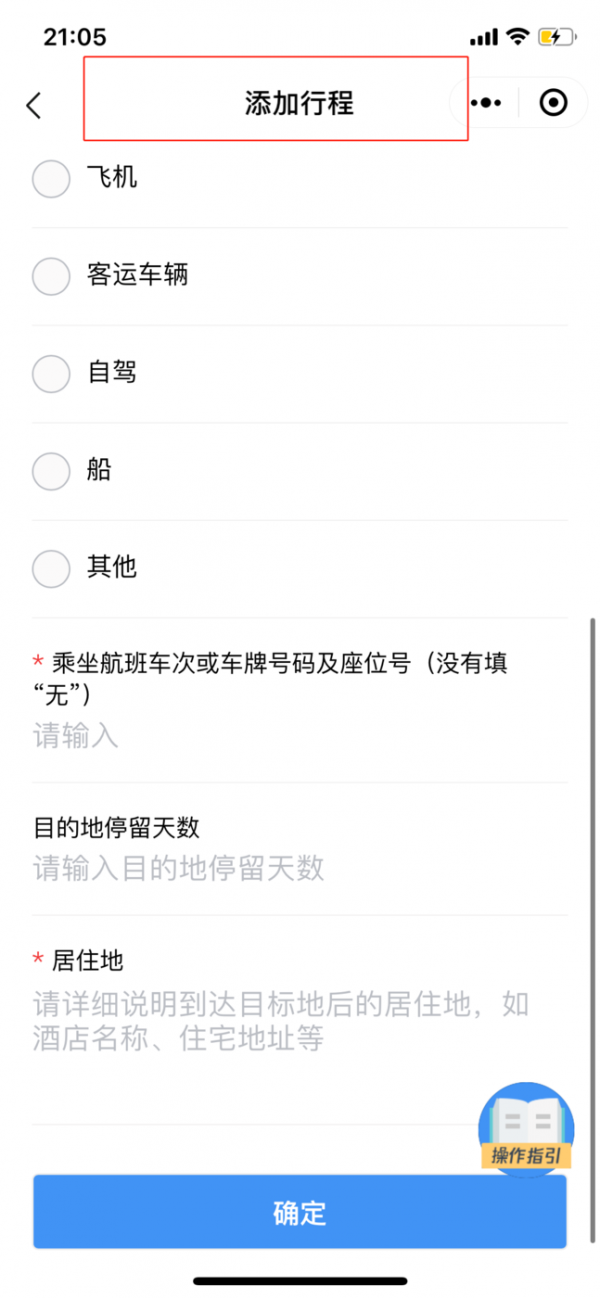Click the flight or plate number input field
The image size is (600, 1298).
[x=300, y=737]
